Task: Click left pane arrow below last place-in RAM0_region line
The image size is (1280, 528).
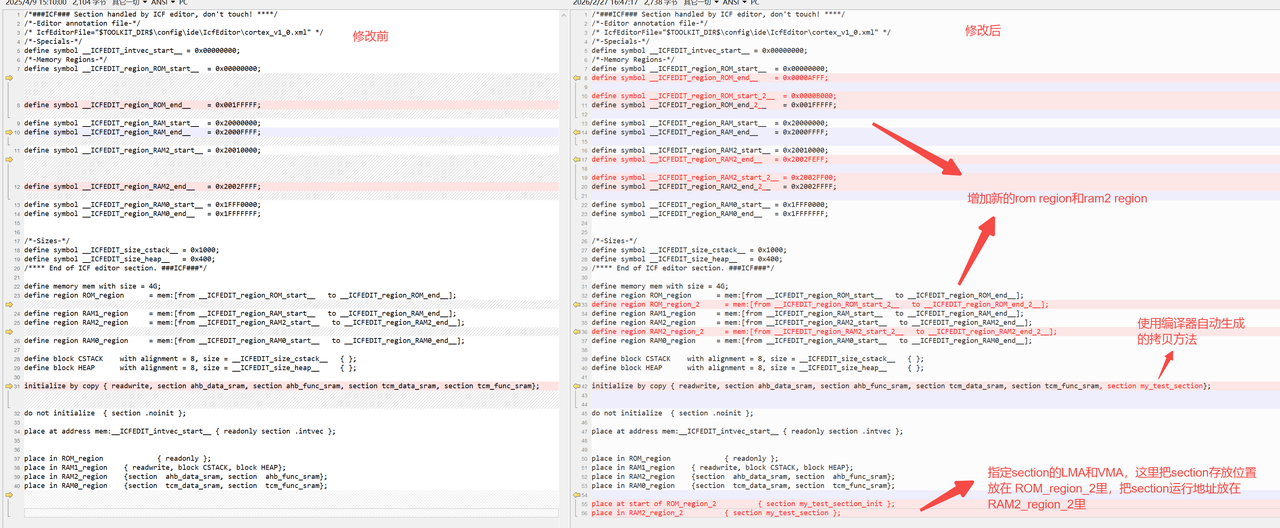Action: click(x=8, y=494)
